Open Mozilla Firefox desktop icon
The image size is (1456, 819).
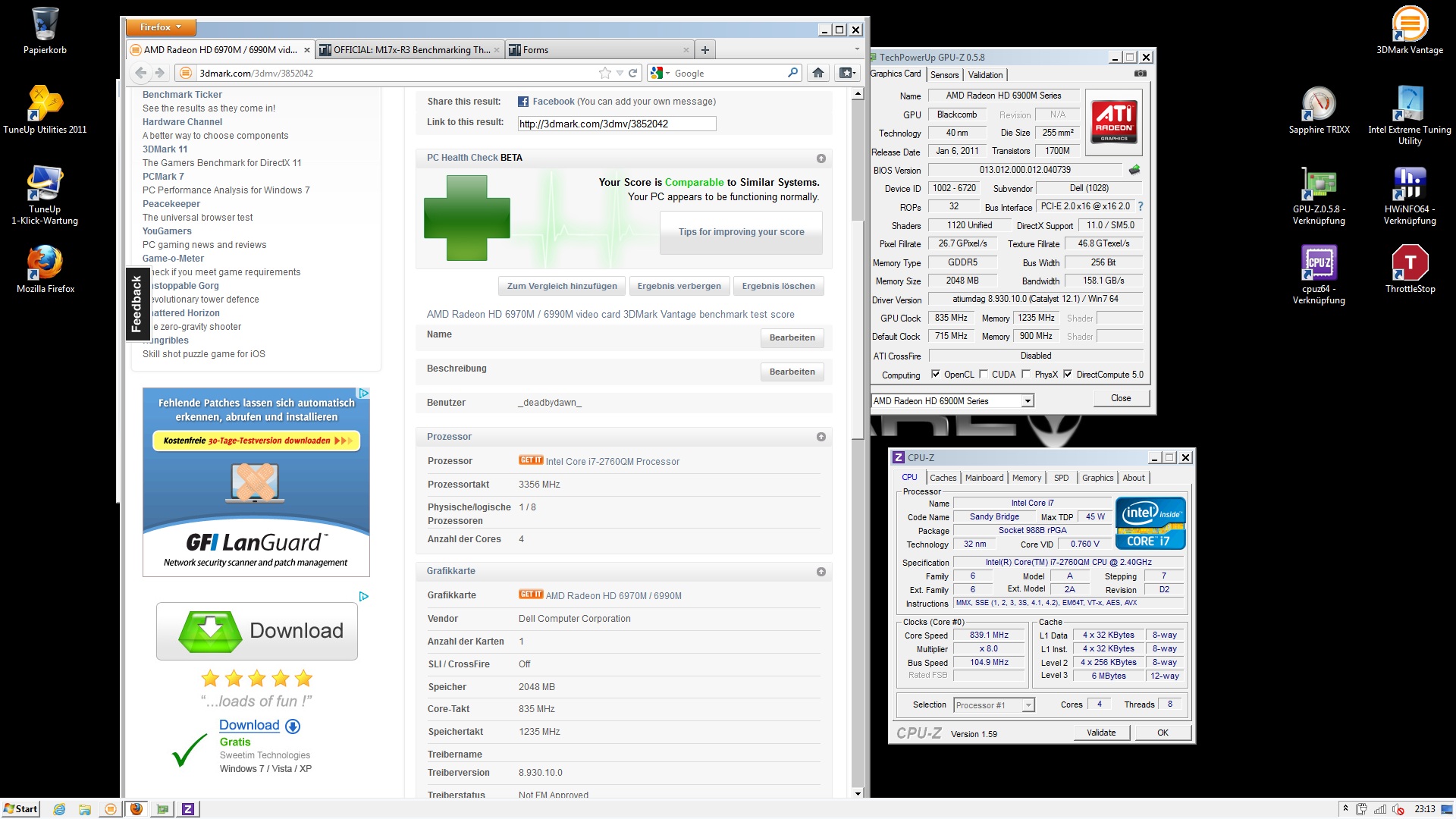[45, 269]
